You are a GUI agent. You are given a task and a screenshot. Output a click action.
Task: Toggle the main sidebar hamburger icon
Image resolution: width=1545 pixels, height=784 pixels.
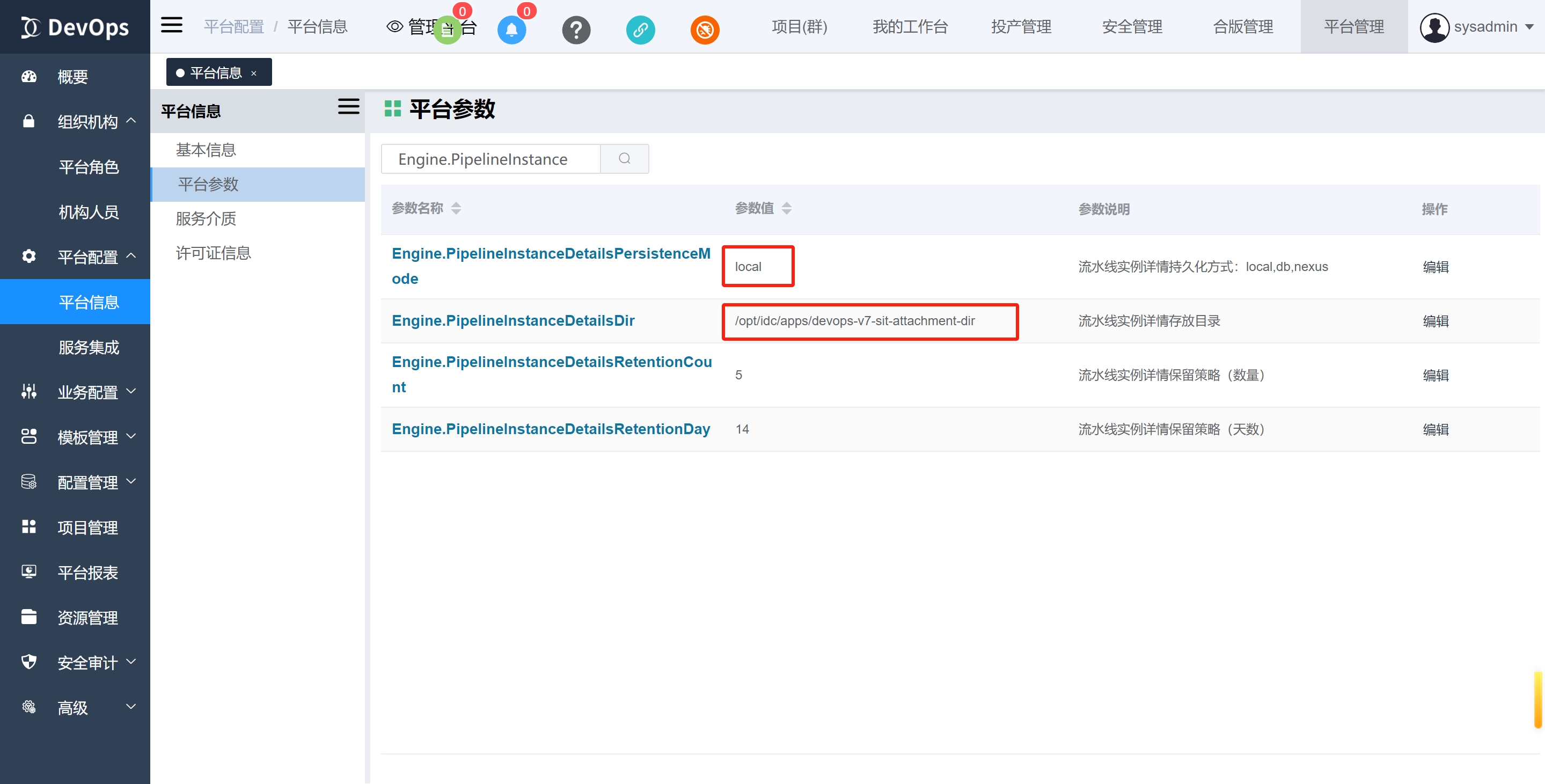172,25
